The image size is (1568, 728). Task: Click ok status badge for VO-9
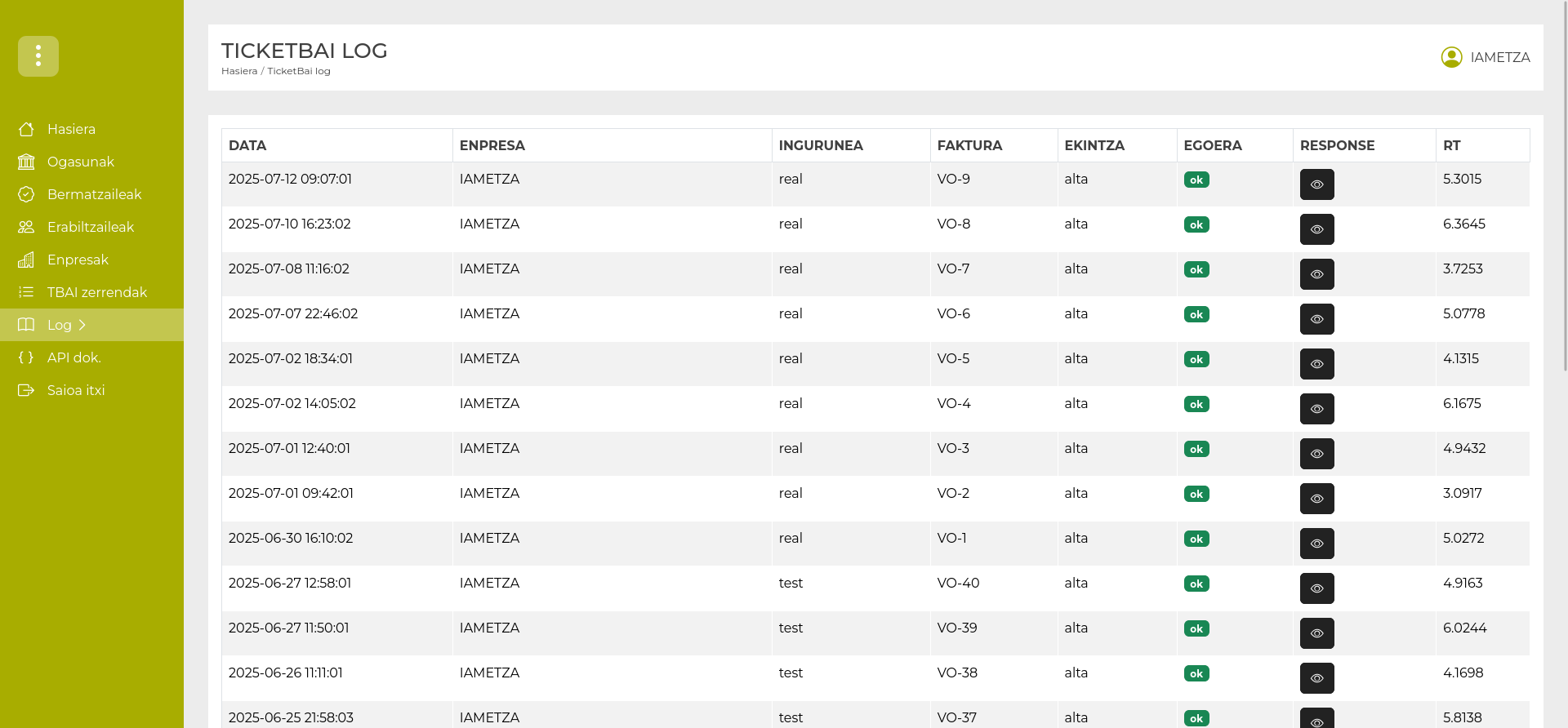[1196, 180]
